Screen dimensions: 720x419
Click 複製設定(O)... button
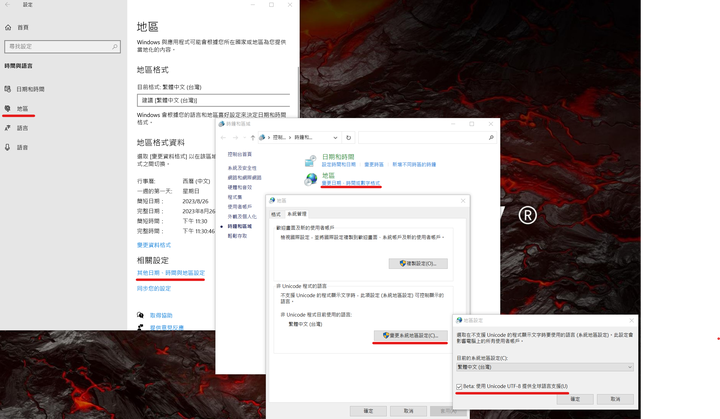pyautogui.click(x=418, y=264)
